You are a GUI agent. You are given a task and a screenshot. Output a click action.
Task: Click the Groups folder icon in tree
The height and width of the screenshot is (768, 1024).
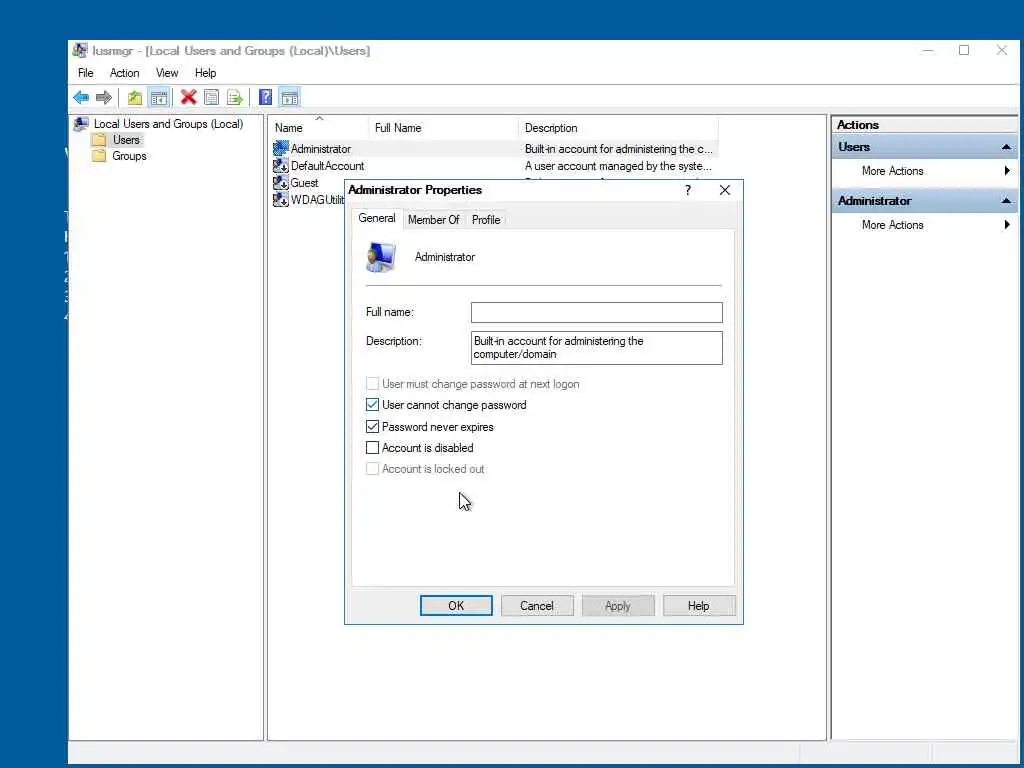click(x=99, y=156)
